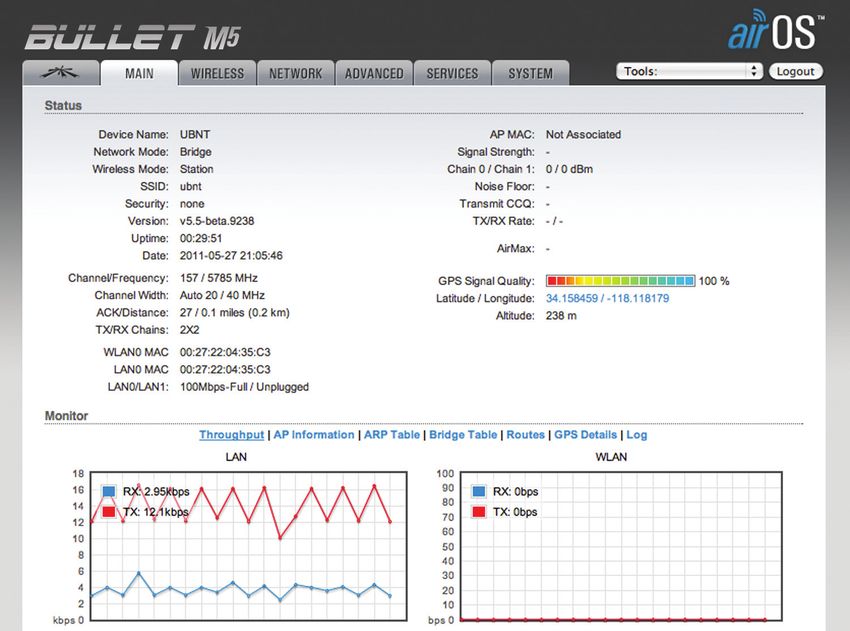Open the Bridge Table link
850x631 pixels.
coord(463,435)
